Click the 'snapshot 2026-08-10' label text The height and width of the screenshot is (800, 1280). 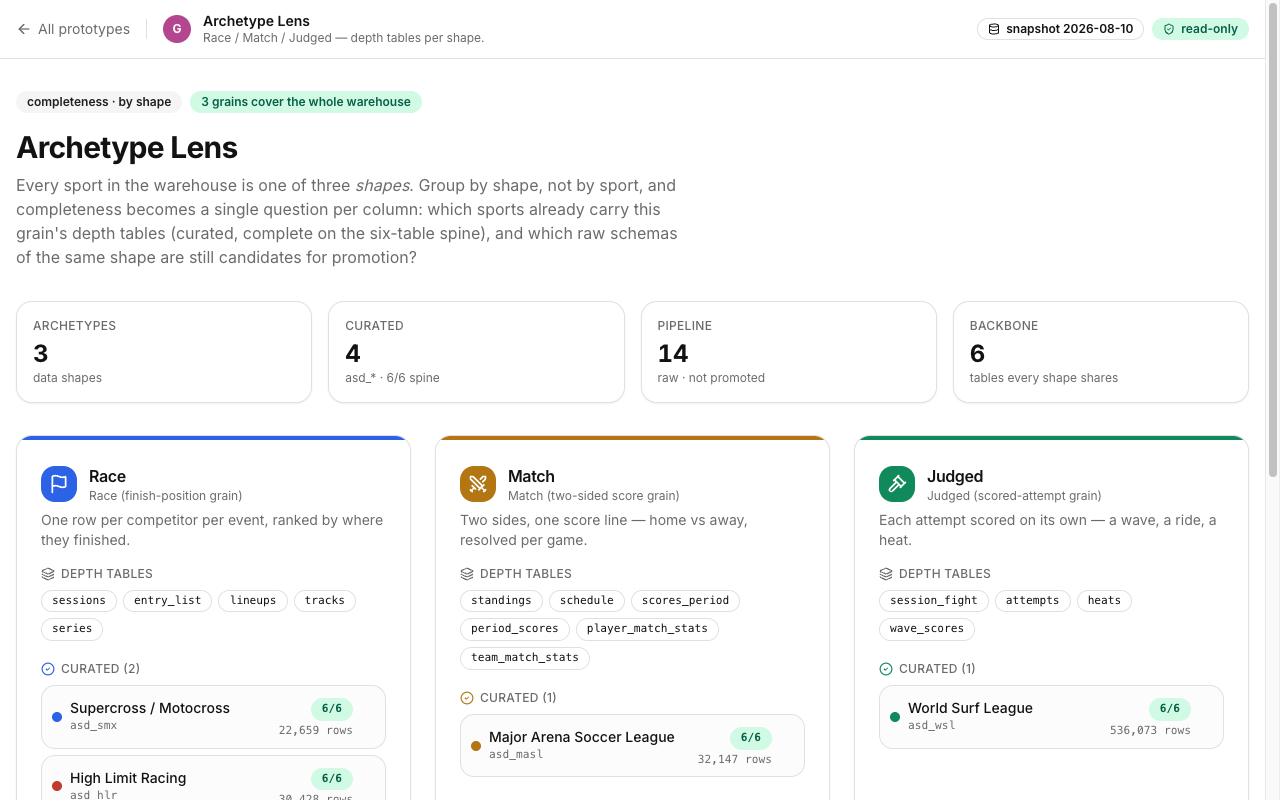(x=1070, y=29)
